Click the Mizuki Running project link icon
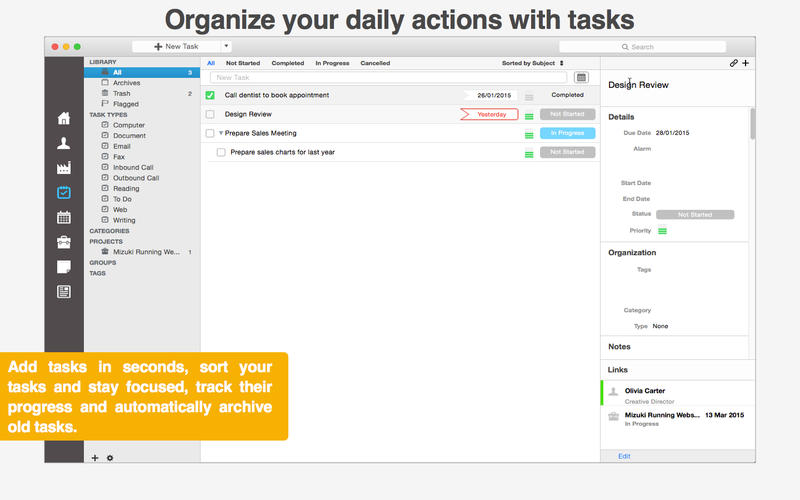Screen dimensions: 800x500 (614, 416)
